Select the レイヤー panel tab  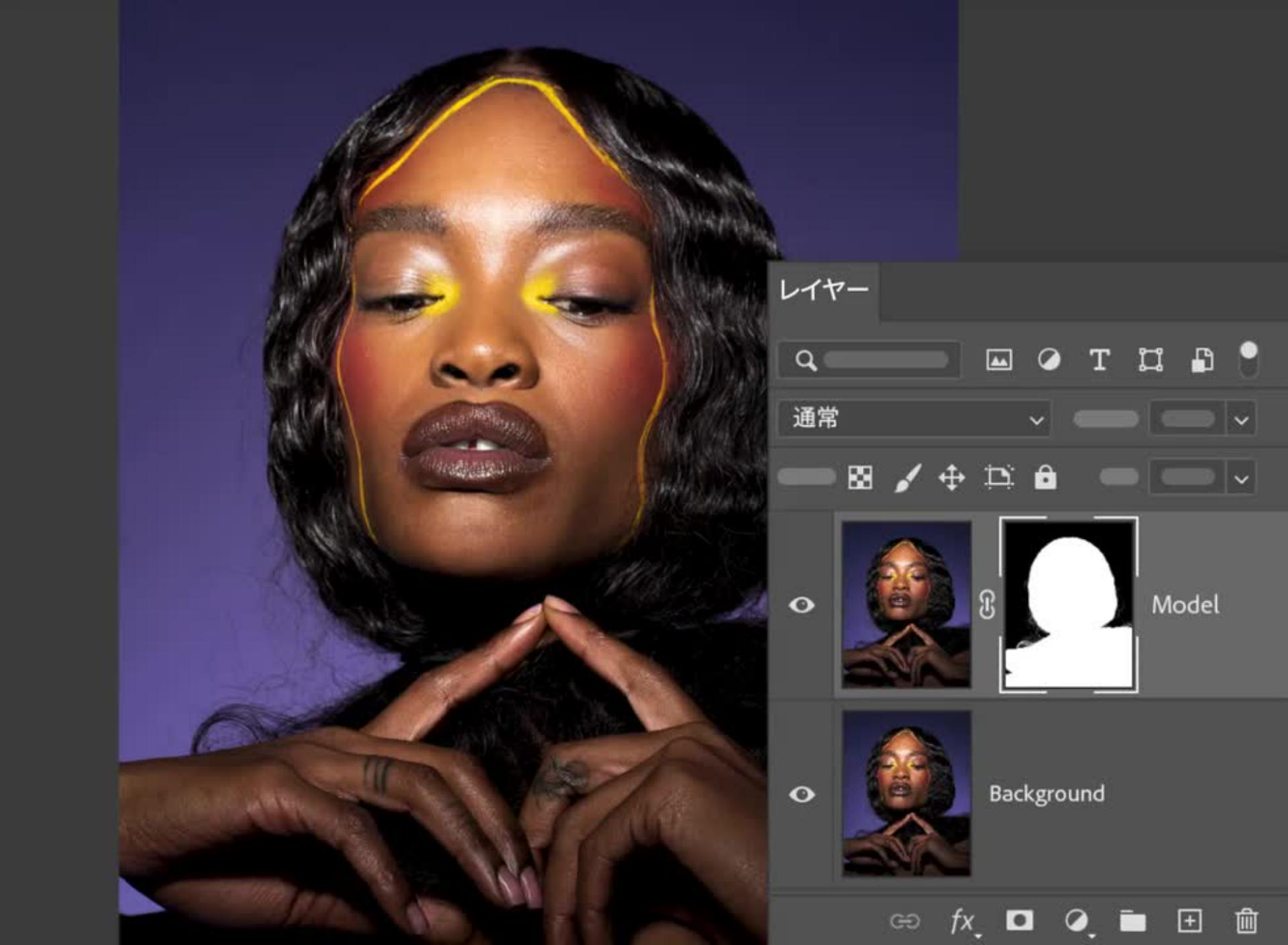823,290
